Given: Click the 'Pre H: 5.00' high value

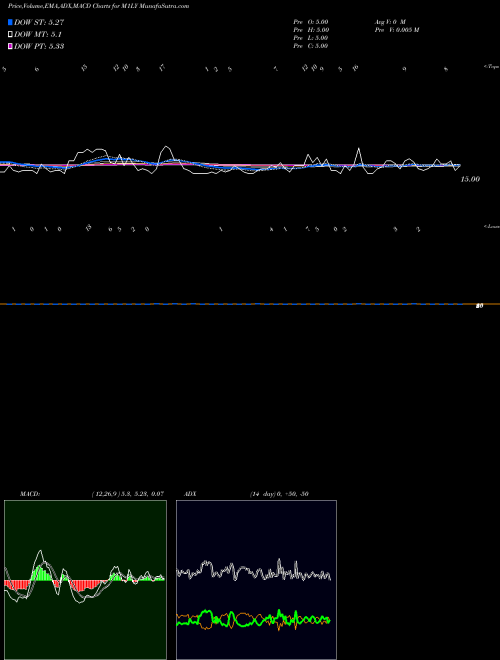Looking at the screenshot, I should [x=311, y=30].
